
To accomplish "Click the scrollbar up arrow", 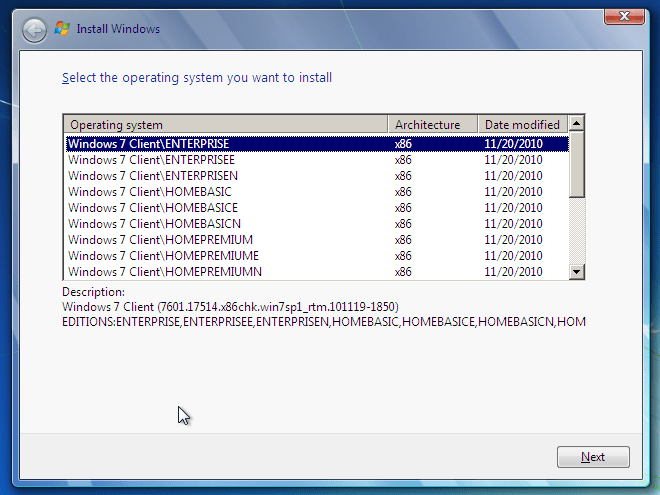I will tap(576, 123).
